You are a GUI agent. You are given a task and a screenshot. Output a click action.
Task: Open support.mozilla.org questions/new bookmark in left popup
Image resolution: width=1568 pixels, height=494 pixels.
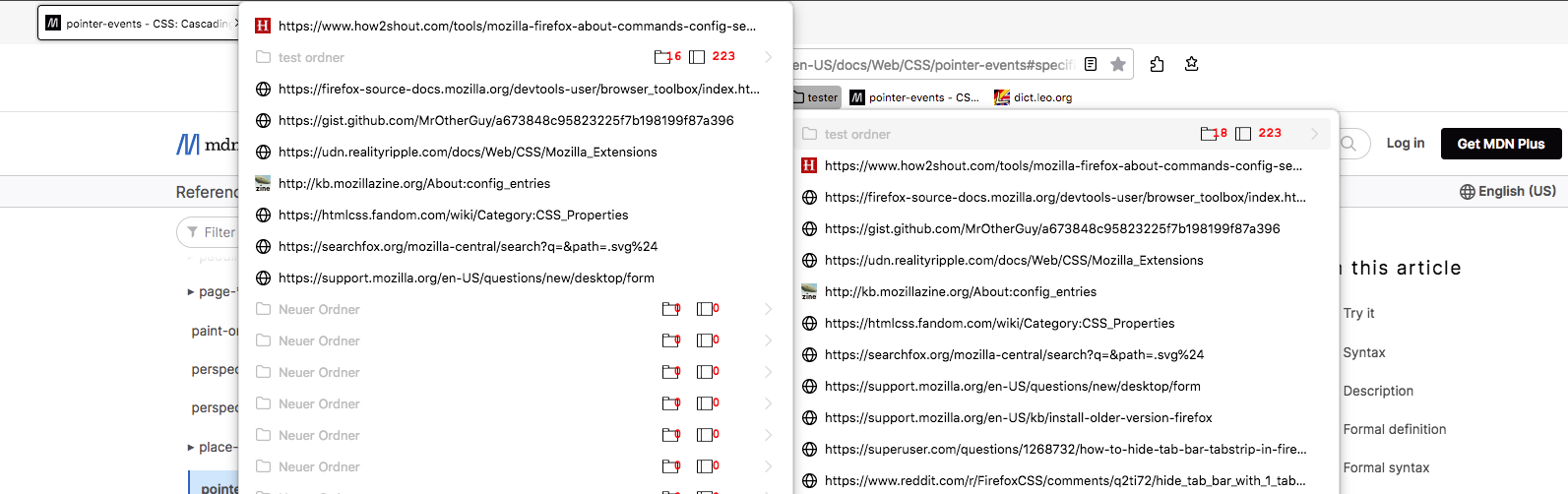pyautogui.click(x=517, y=278)
